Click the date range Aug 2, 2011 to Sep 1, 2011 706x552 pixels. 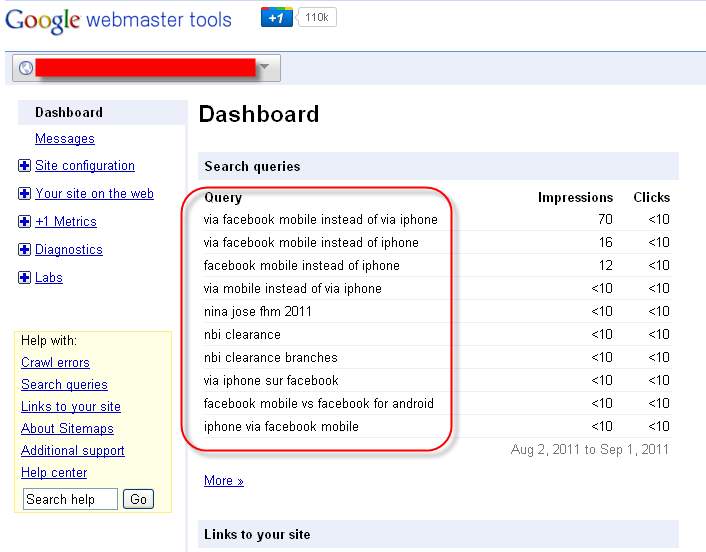pos(589,449)
